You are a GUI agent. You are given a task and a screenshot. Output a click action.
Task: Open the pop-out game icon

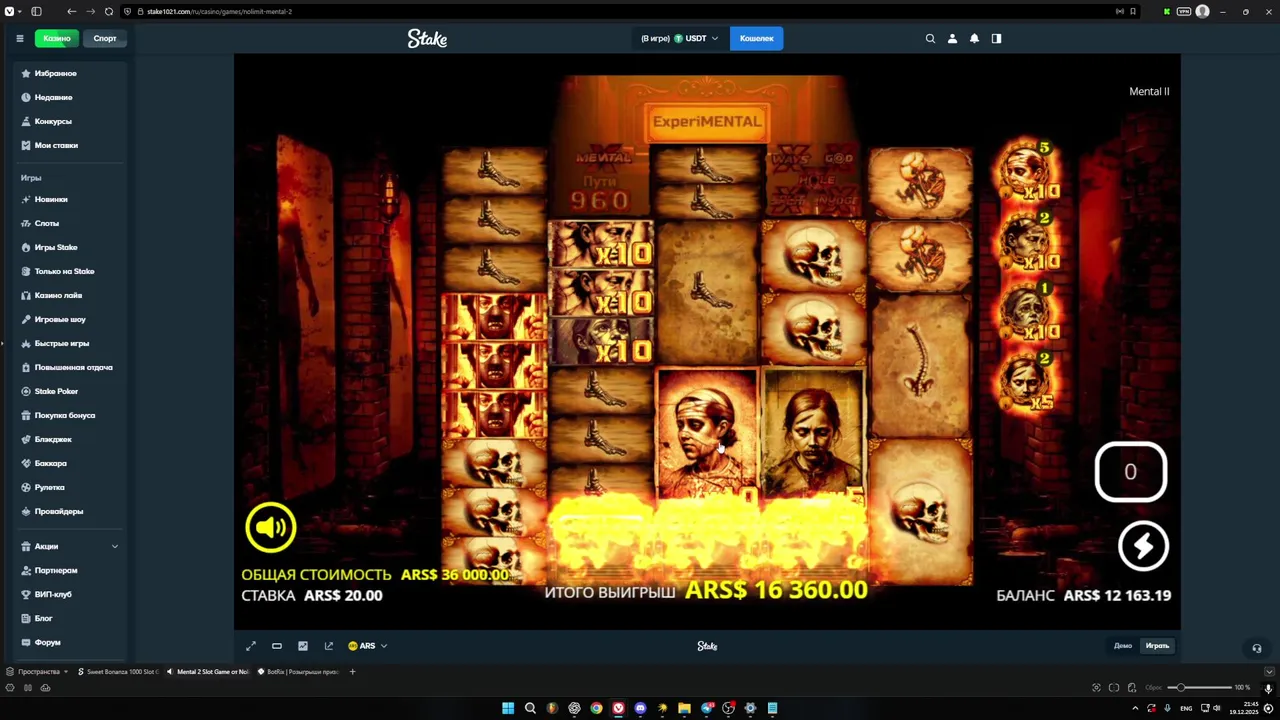click(x=329, y=646)
